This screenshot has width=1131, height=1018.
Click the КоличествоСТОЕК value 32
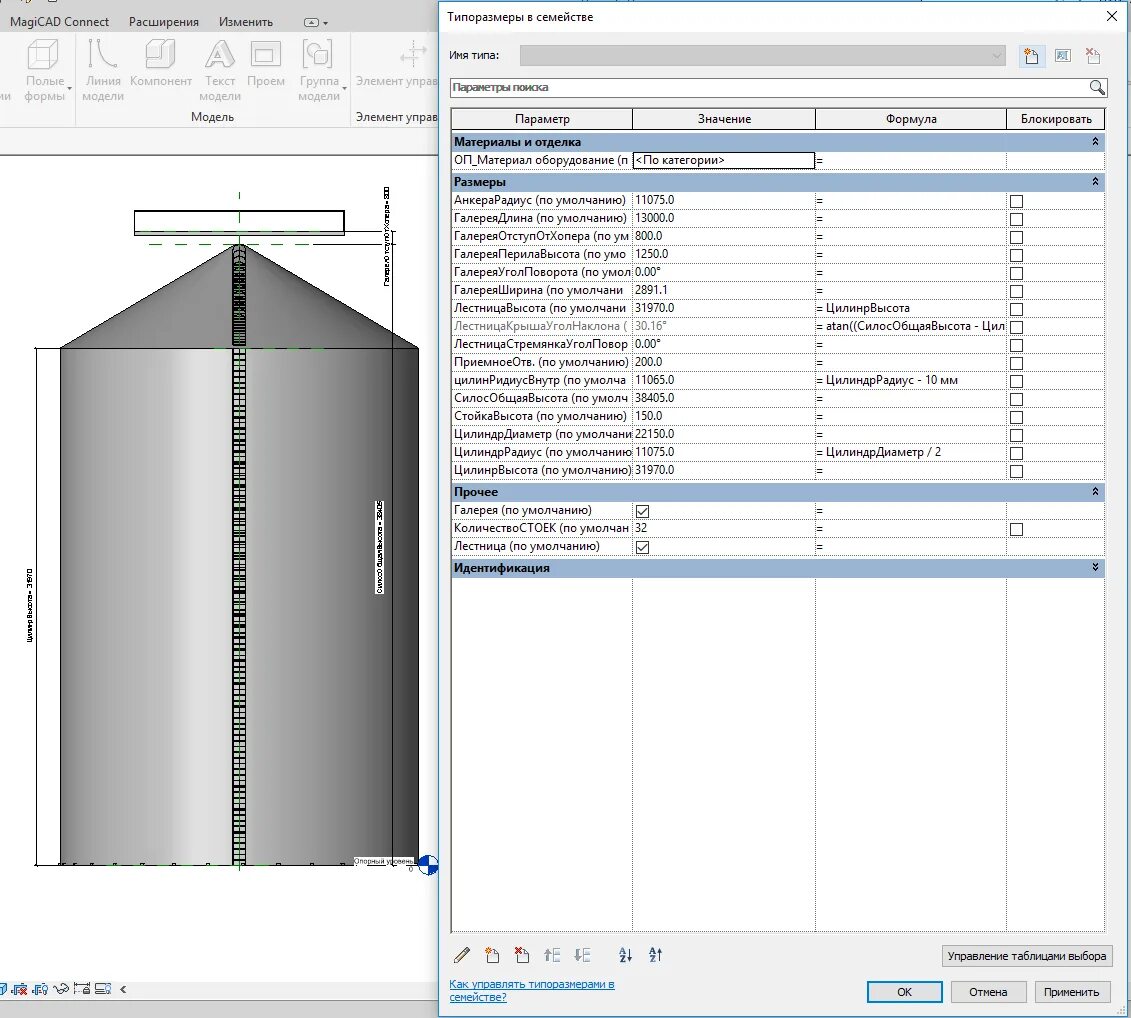(723, 528)
